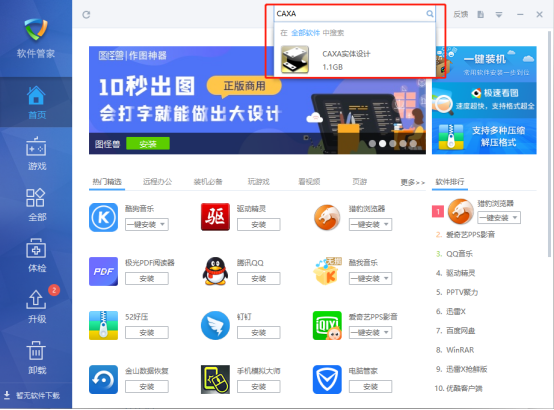
Task: Open the 支持多种压缩解压格式 promo tile
Action: 484,136
